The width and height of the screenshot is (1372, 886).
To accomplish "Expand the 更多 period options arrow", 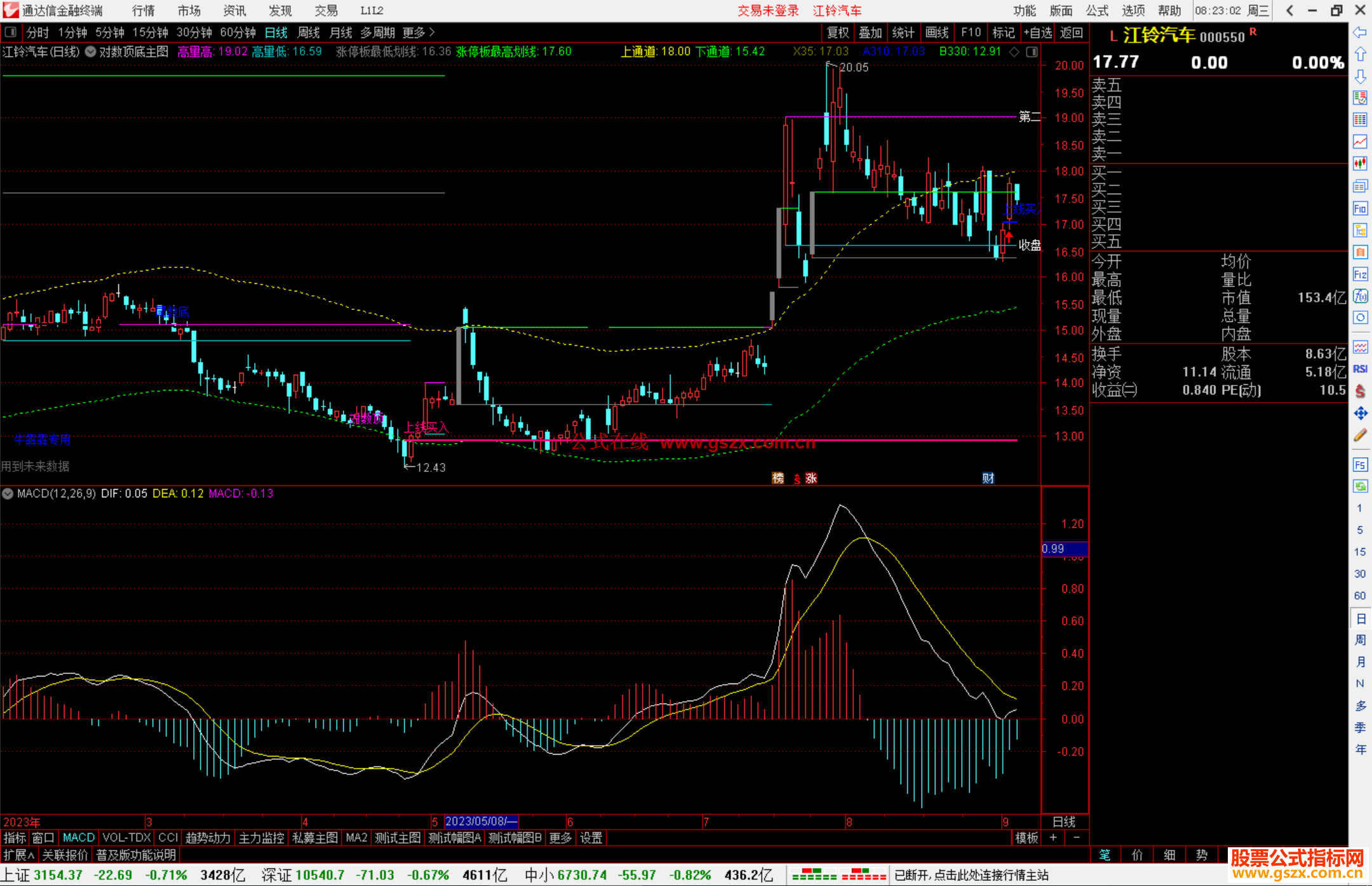I will tap(432, 32).
